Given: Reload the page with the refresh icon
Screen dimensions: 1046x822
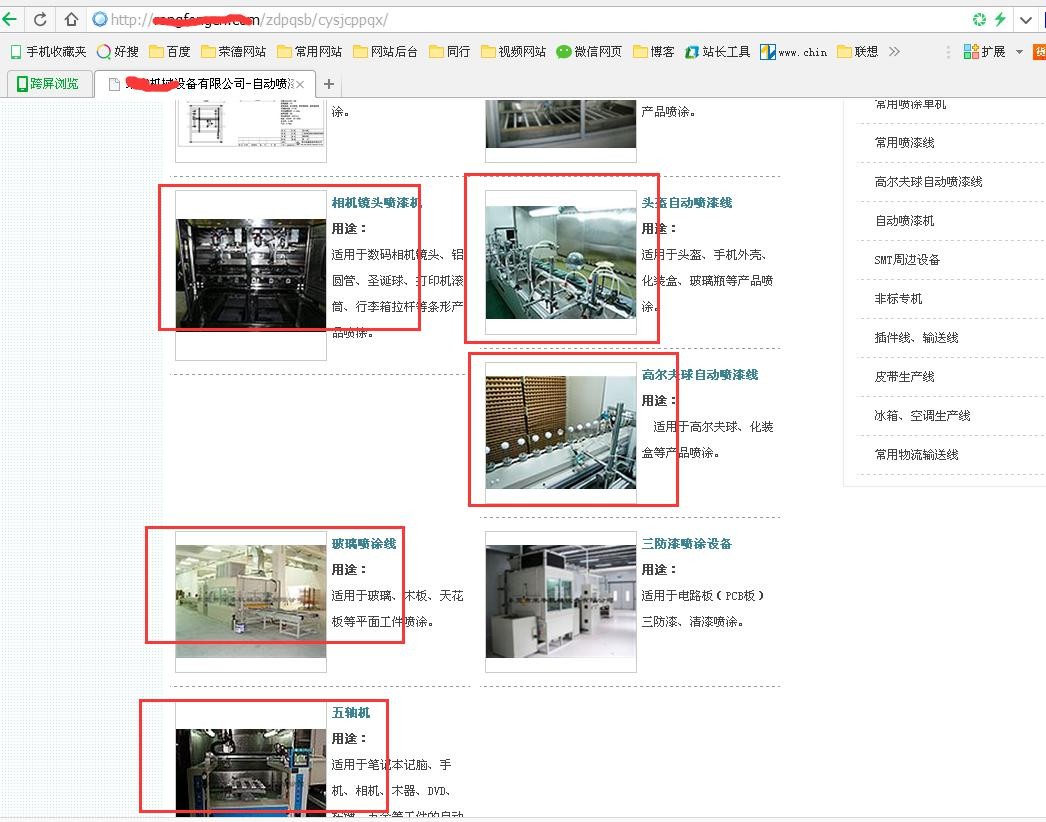Looking at the screenshot, I should 40,19.
